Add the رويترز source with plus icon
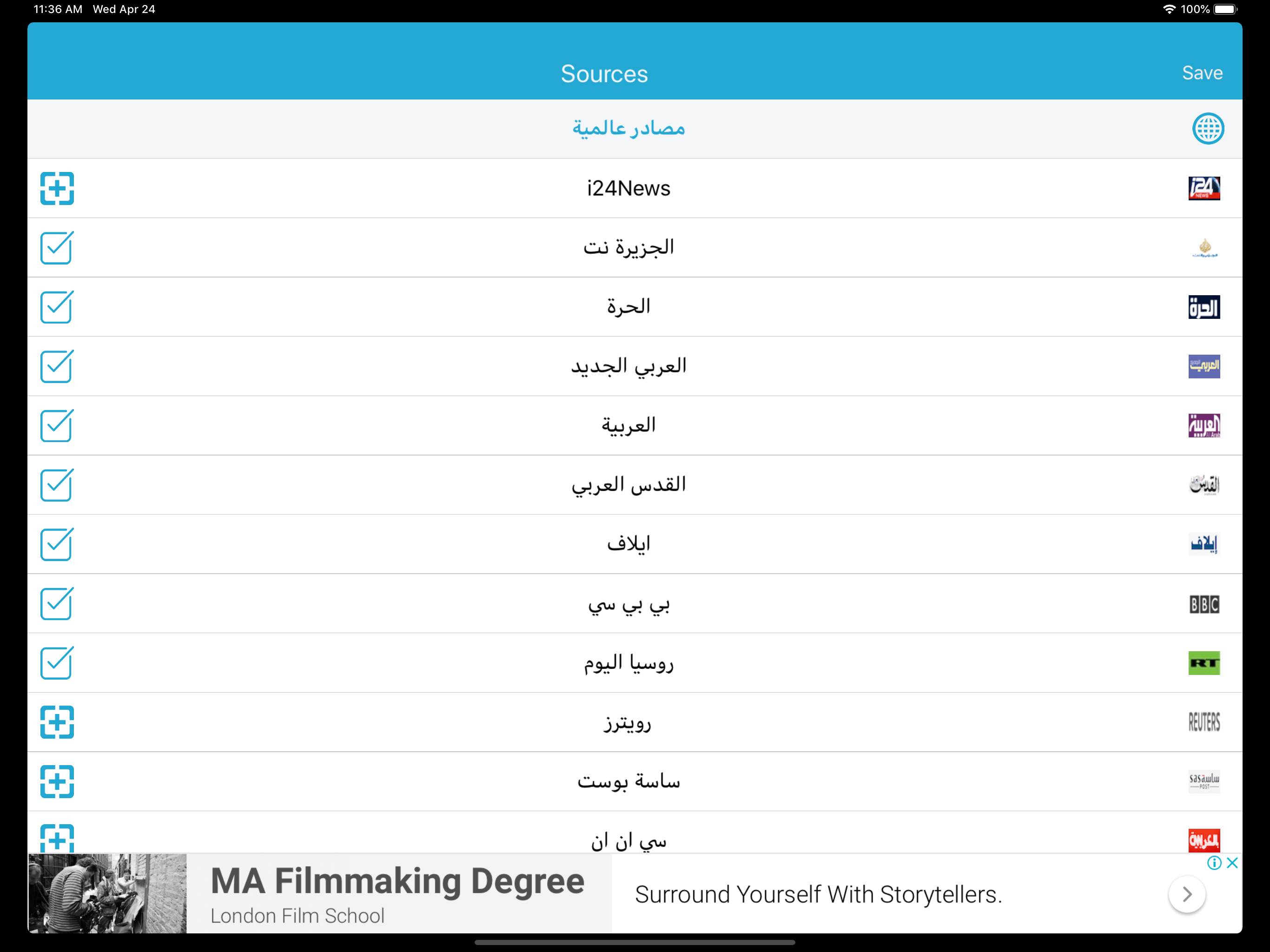The height and width of the screenshot is (952, 1270). [57, 722]
